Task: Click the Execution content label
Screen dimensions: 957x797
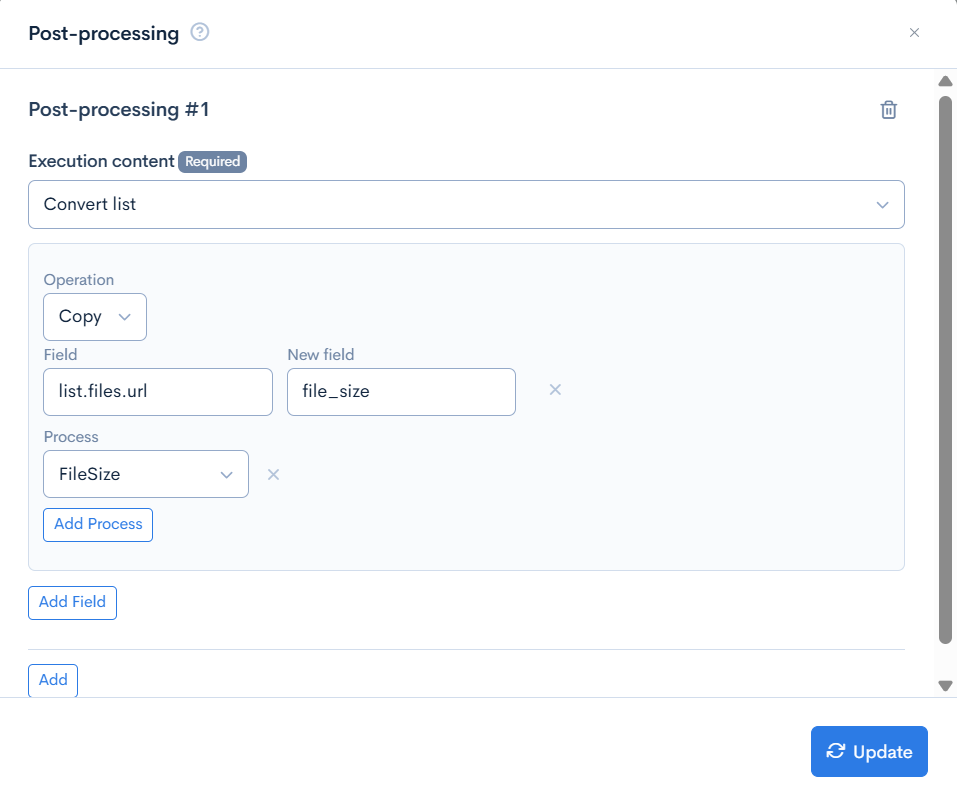Action: pos(101,162)
